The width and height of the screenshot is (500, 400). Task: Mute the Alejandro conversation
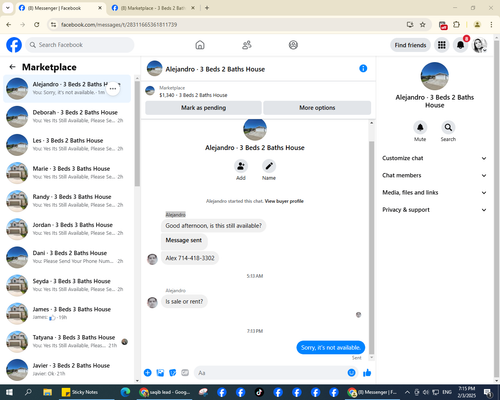click(420, 127)
